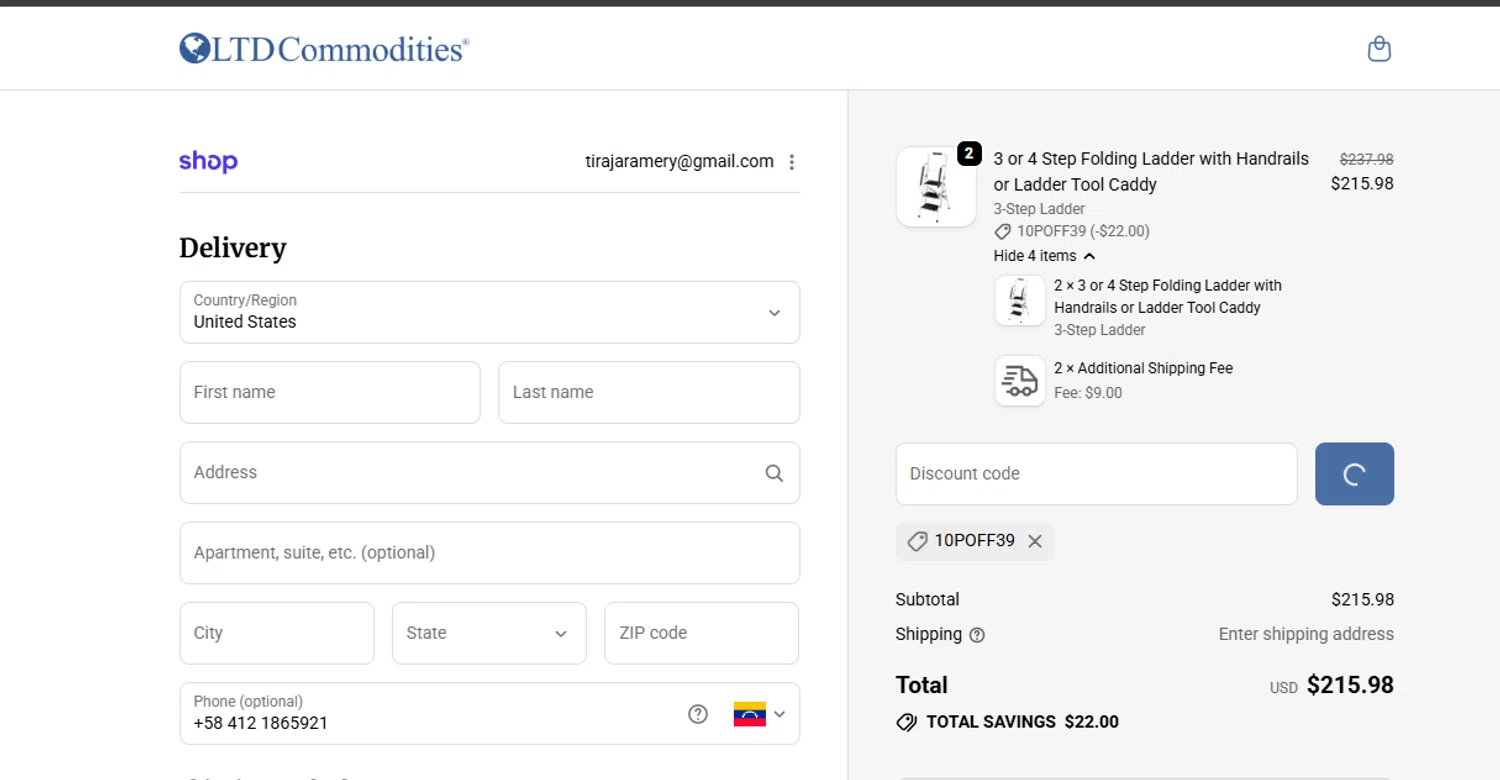The image size is (1500, 780).
Task: Click the First name field
Action: tap(330, 392)
